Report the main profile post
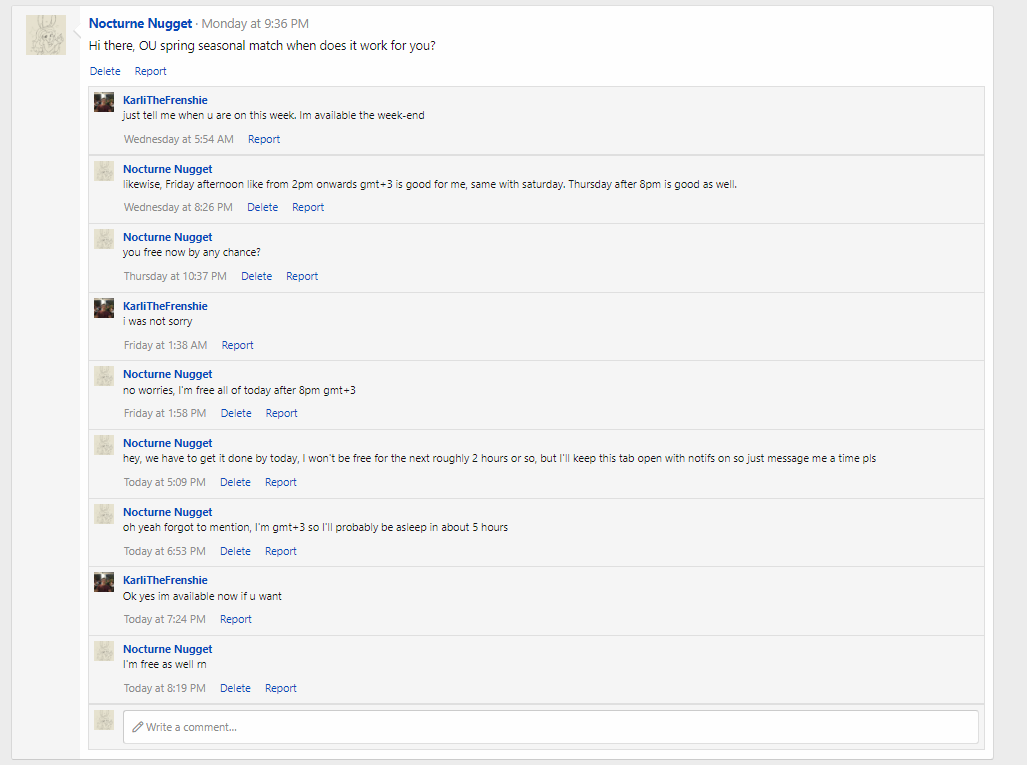The height and width of the screenshot is (765, 1027). tap(151, 71)
